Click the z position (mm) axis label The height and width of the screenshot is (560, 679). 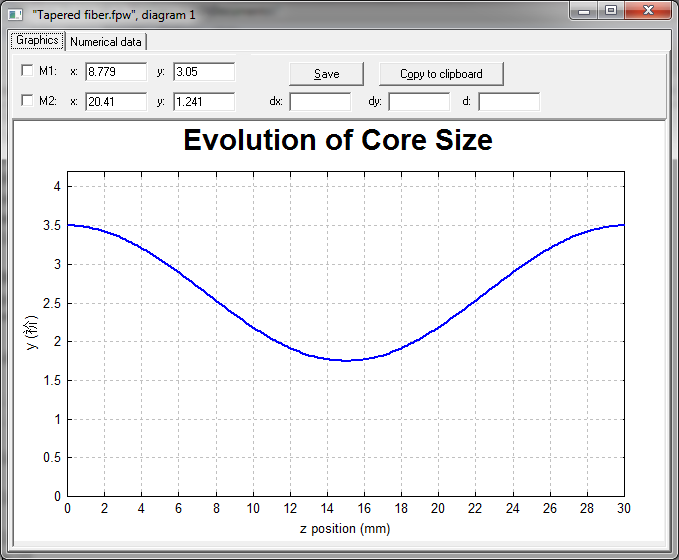(345, 529)
